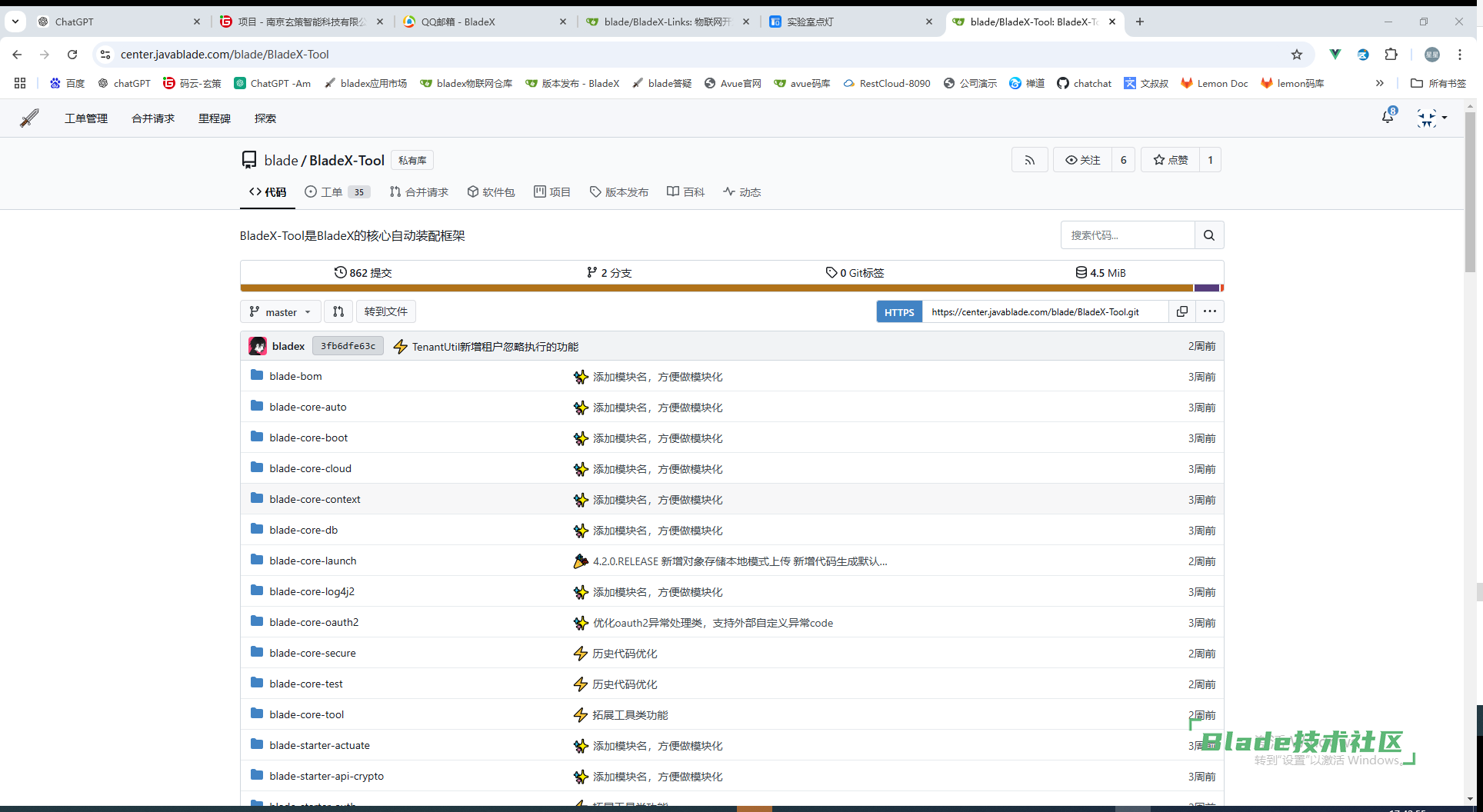
Task: Copy the clone URL with copy icon
Action: pyautogui.click(x=1182, y=312)
